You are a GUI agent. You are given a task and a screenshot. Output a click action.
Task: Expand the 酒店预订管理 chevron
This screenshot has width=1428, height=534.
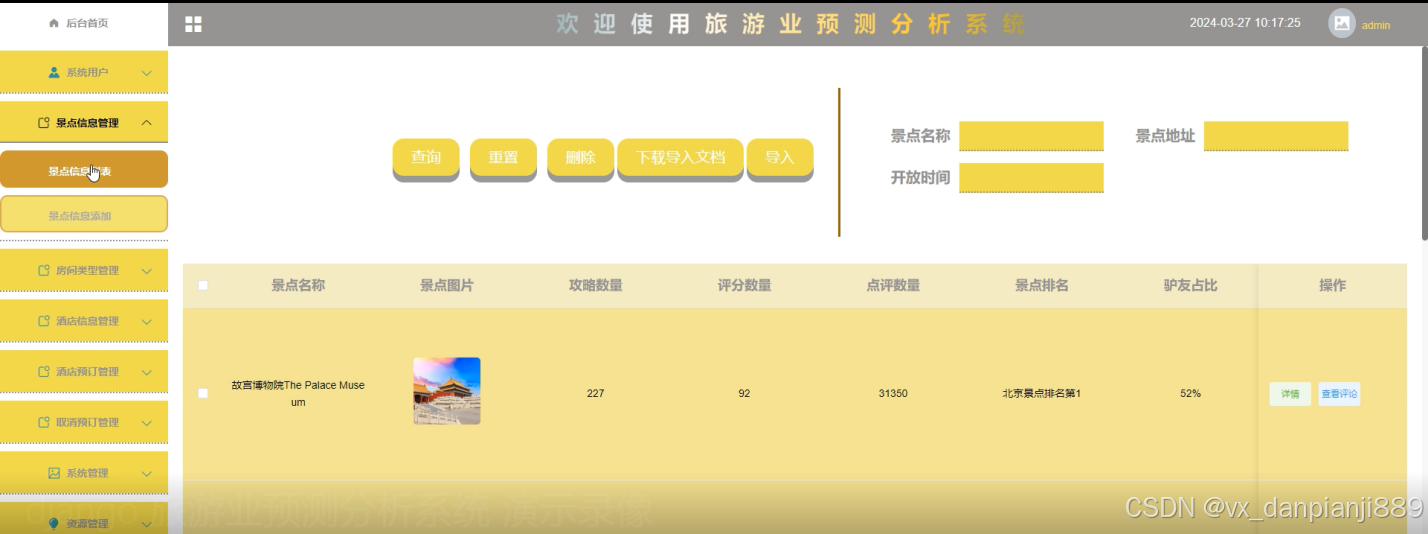(x=147, y=372)
